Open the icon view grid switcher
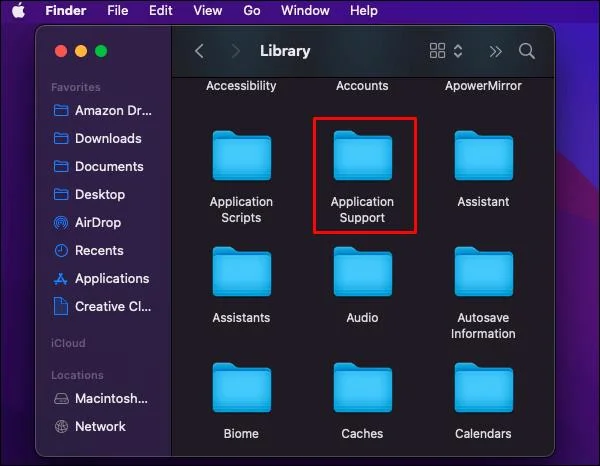 point(437,51)
